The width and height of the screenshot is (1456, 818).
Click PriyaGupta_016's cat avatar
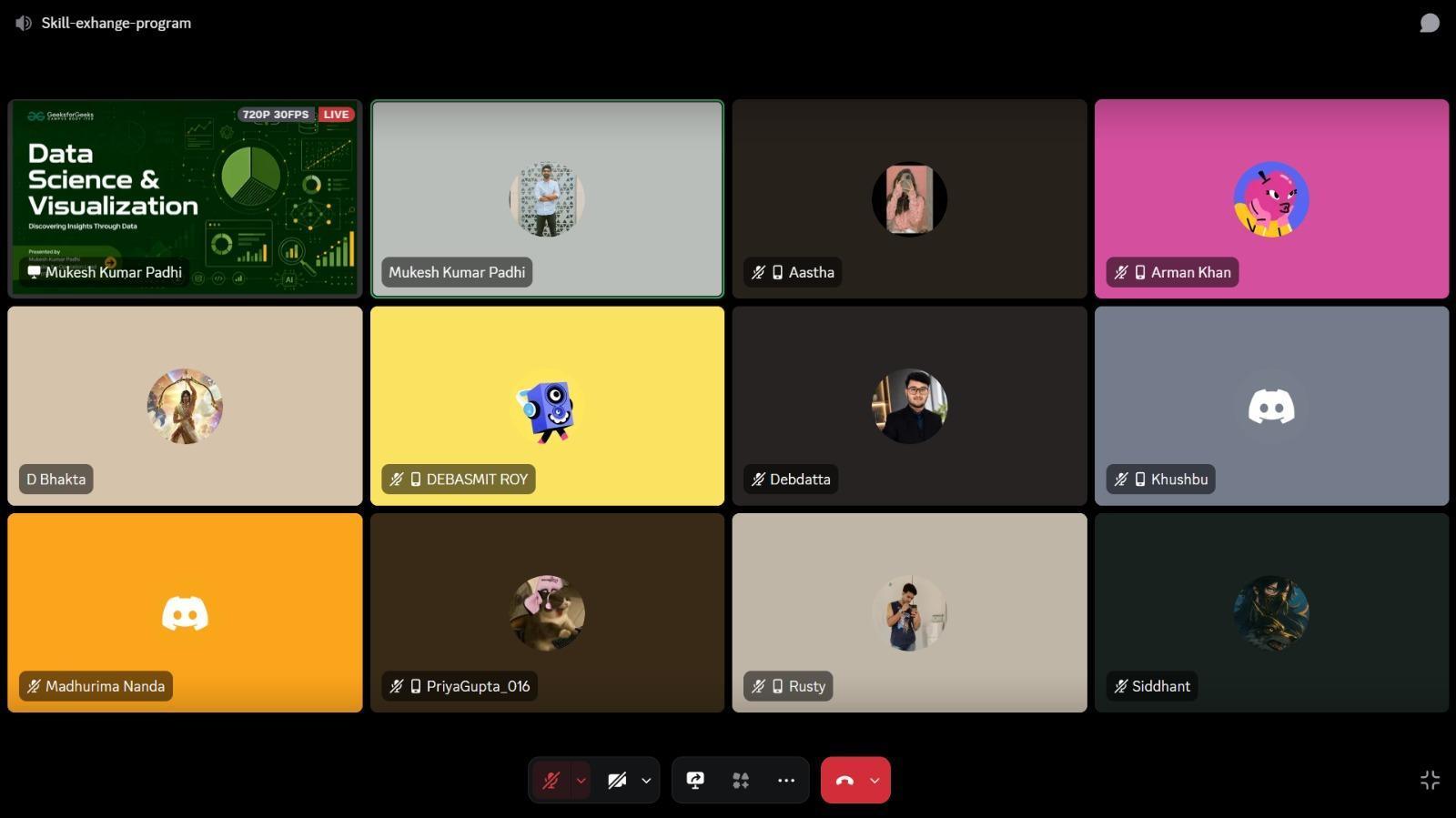(x=547, y=613)
